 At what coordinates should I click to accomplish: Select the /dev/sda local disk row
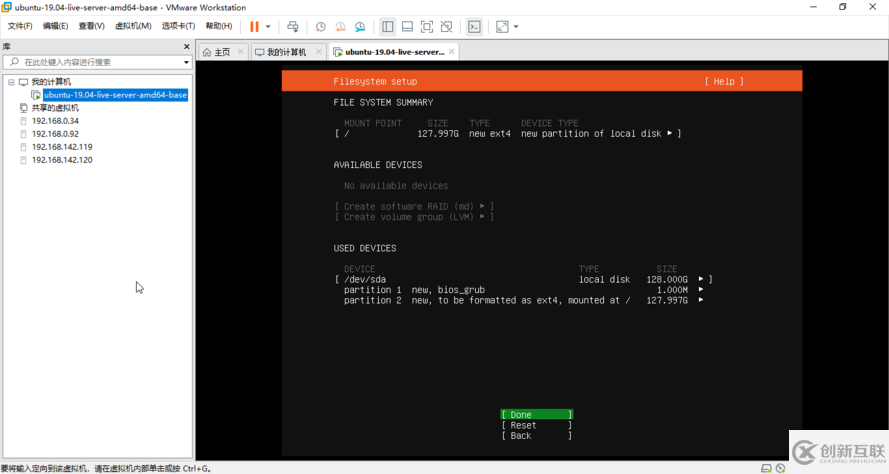click(x=523, y=280)
